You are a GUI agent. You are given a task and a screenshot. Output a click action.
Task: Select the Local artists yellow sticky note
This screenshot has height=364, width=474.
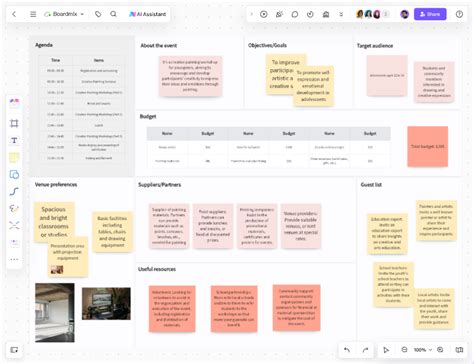click(434, 309)
